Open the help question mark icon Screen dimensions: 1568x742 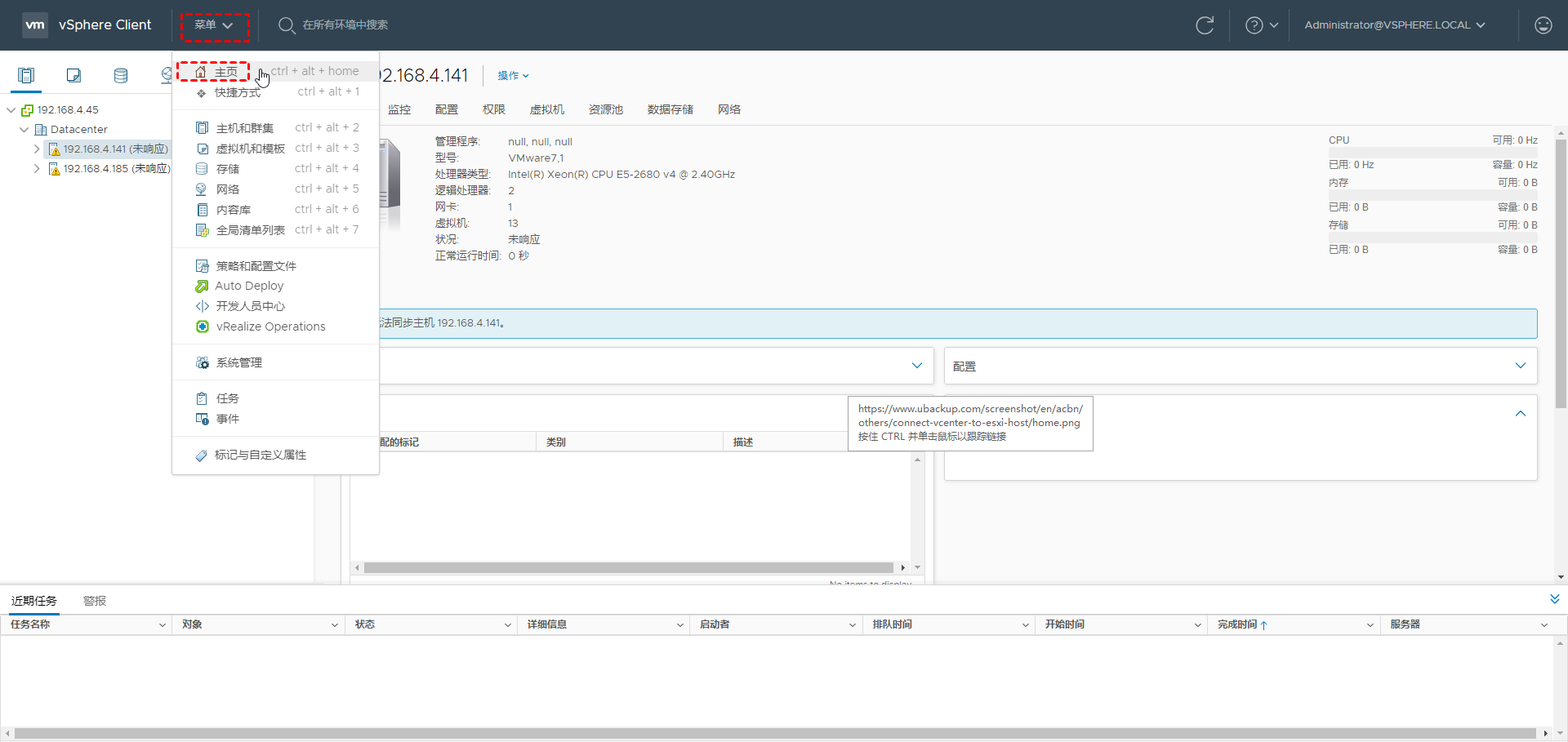1254,25
